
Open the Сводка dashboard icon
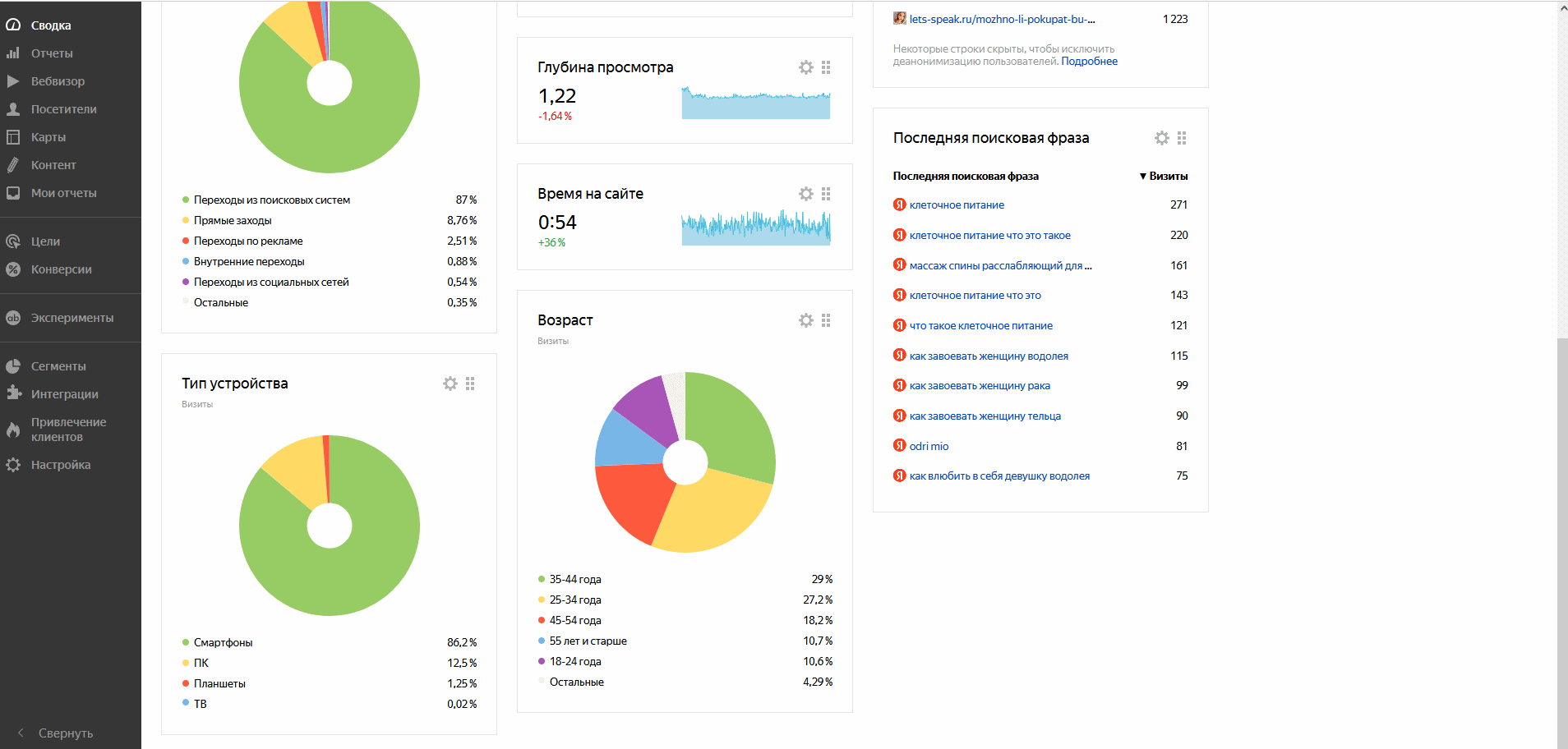click(13, 25)
